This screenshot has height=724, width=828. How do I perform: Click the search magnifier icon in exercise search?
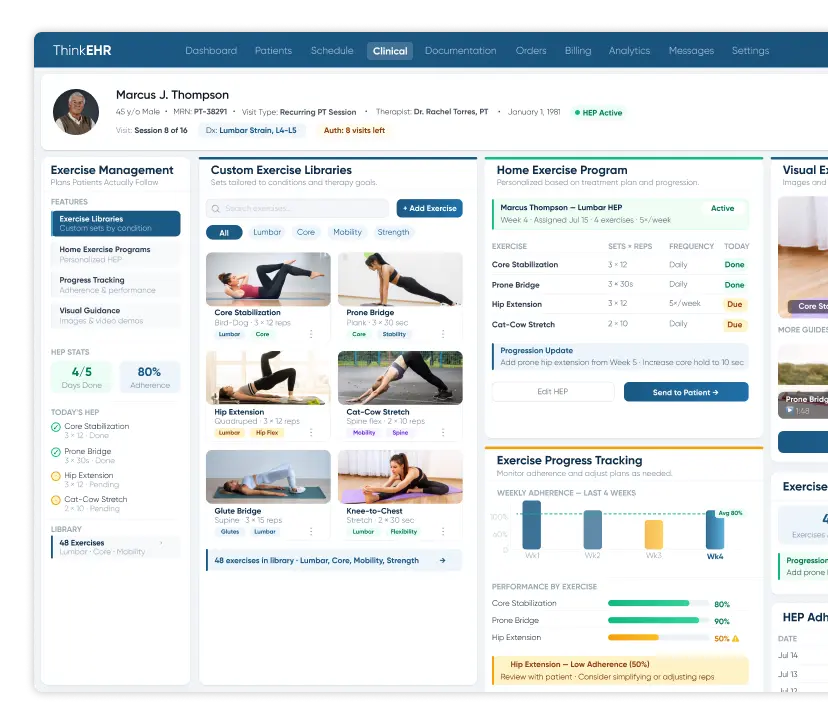click(215, 209)
